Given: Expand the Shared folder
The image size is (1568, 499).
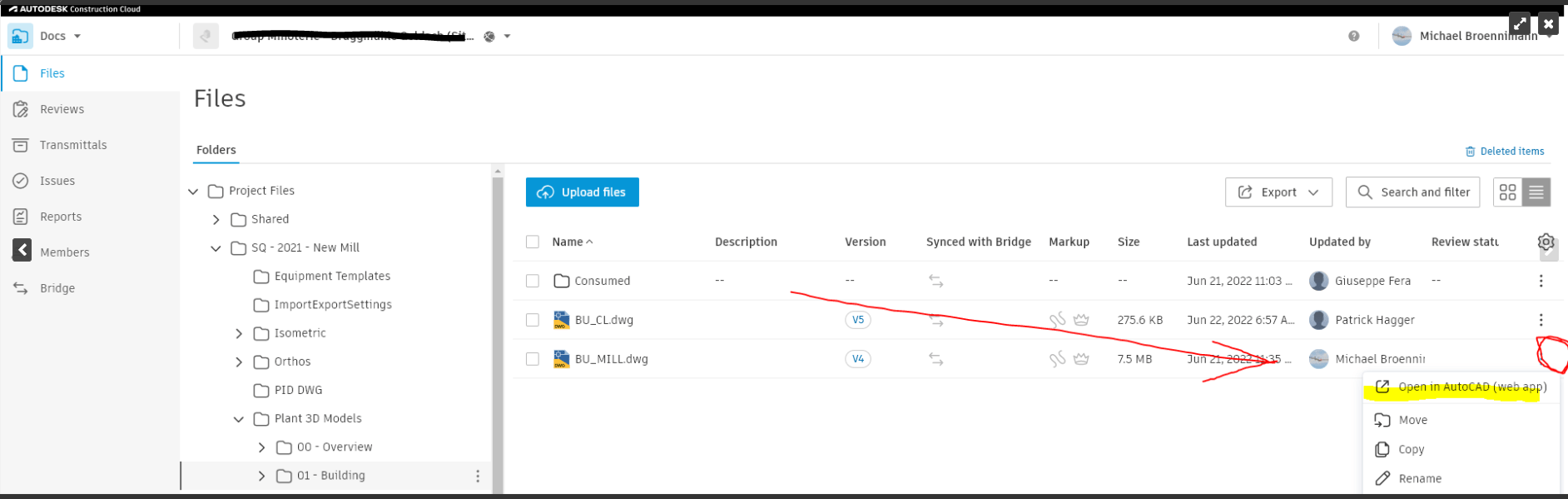Looking at the screenshot, I should (x=216, y=220).
